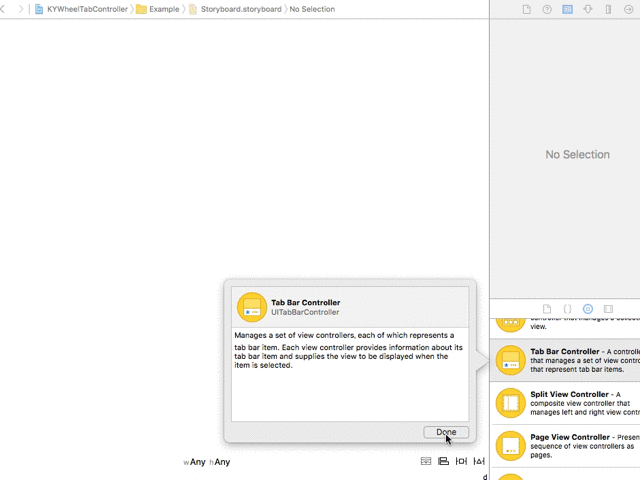
Task: Click the UITabBarController class name in popover
Action: pos(305,312)
